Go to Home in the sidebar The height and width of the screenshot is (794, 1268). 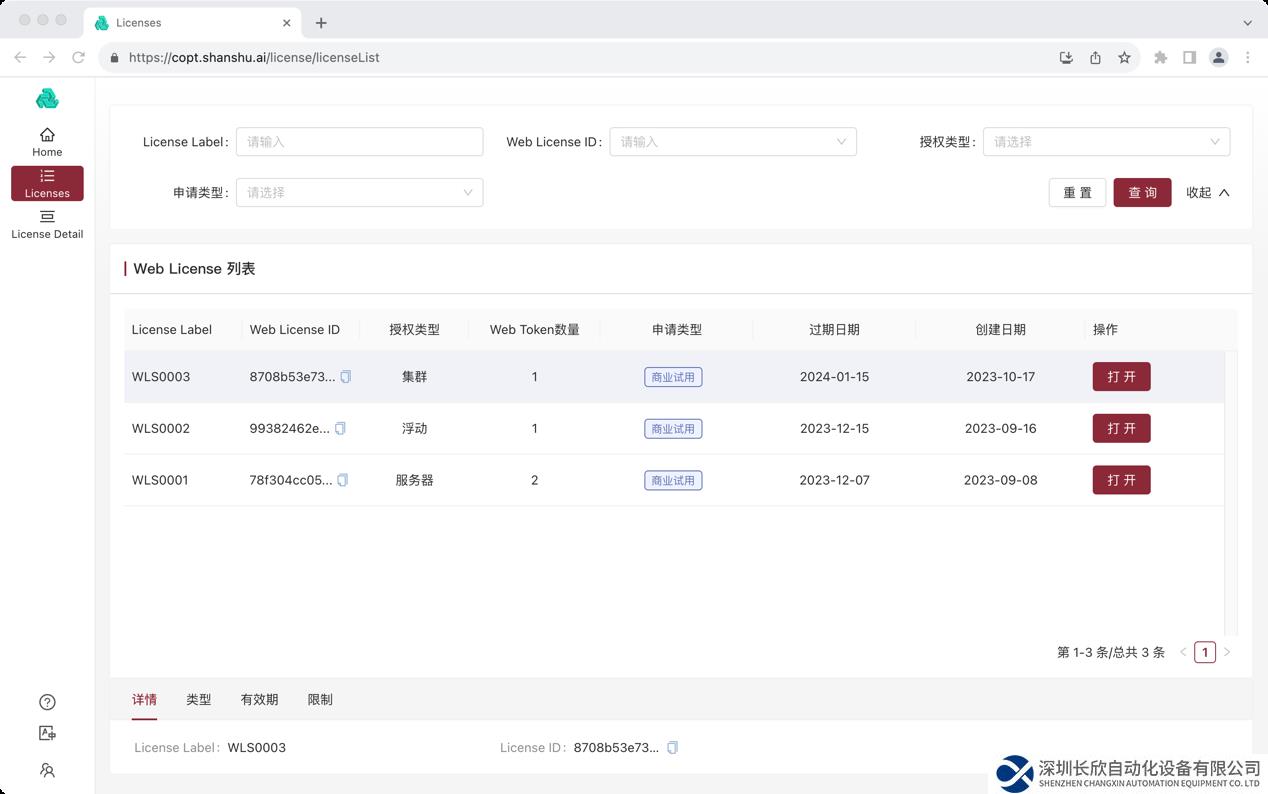(x=47, y=142)
